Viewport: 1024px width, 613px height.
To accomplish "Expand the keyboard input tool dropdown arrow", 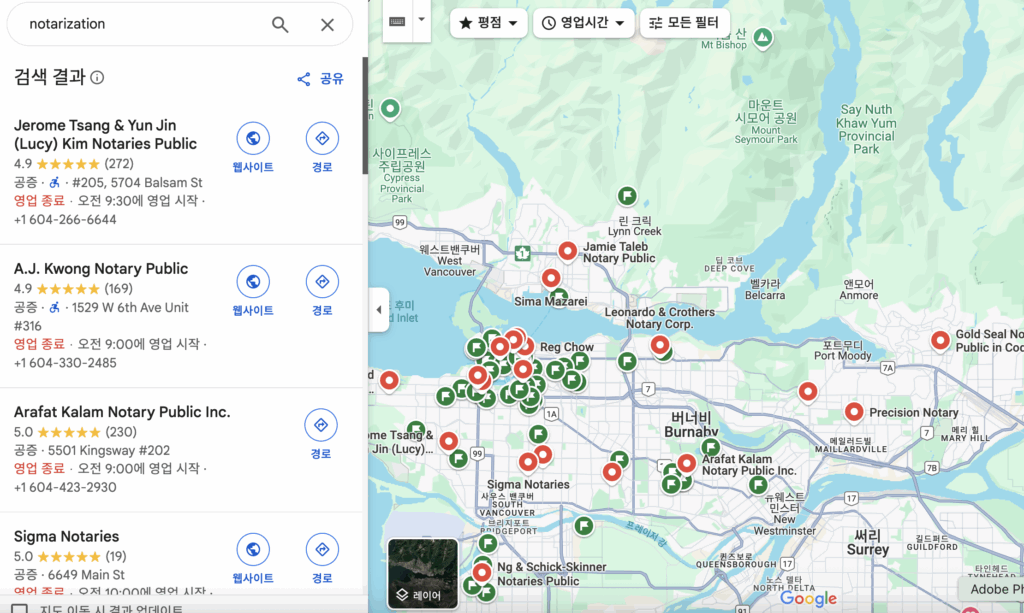I will tap(421, 20).
